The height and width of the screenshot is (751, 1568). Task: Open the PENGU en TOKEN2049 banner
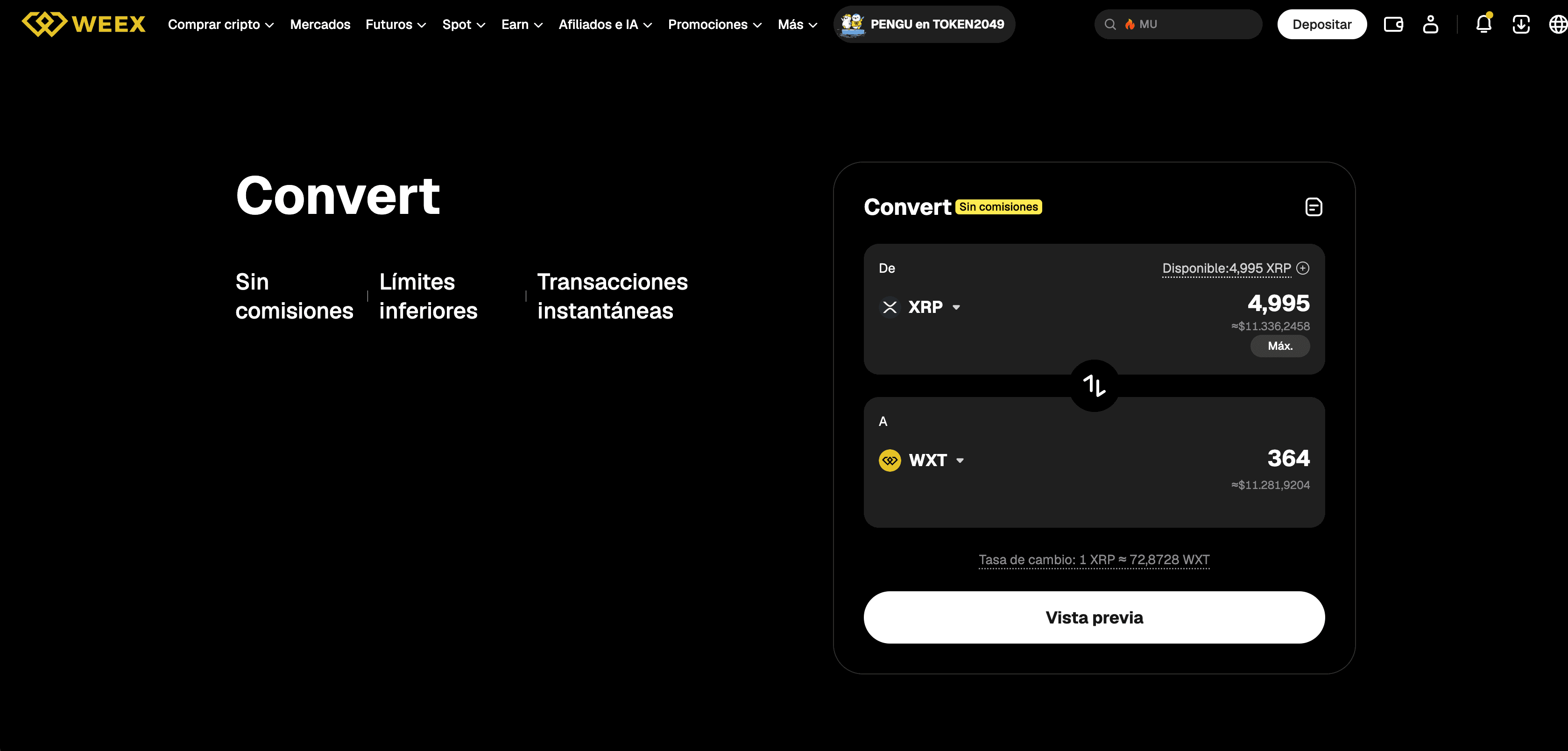(x=924, y=24)
